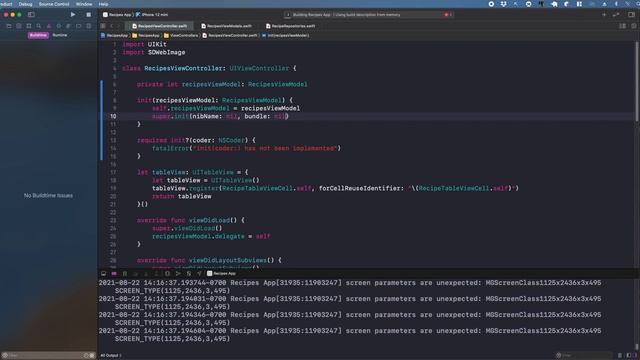Toggle editor options icon at top right
The image size is (640, 360).
622,26
